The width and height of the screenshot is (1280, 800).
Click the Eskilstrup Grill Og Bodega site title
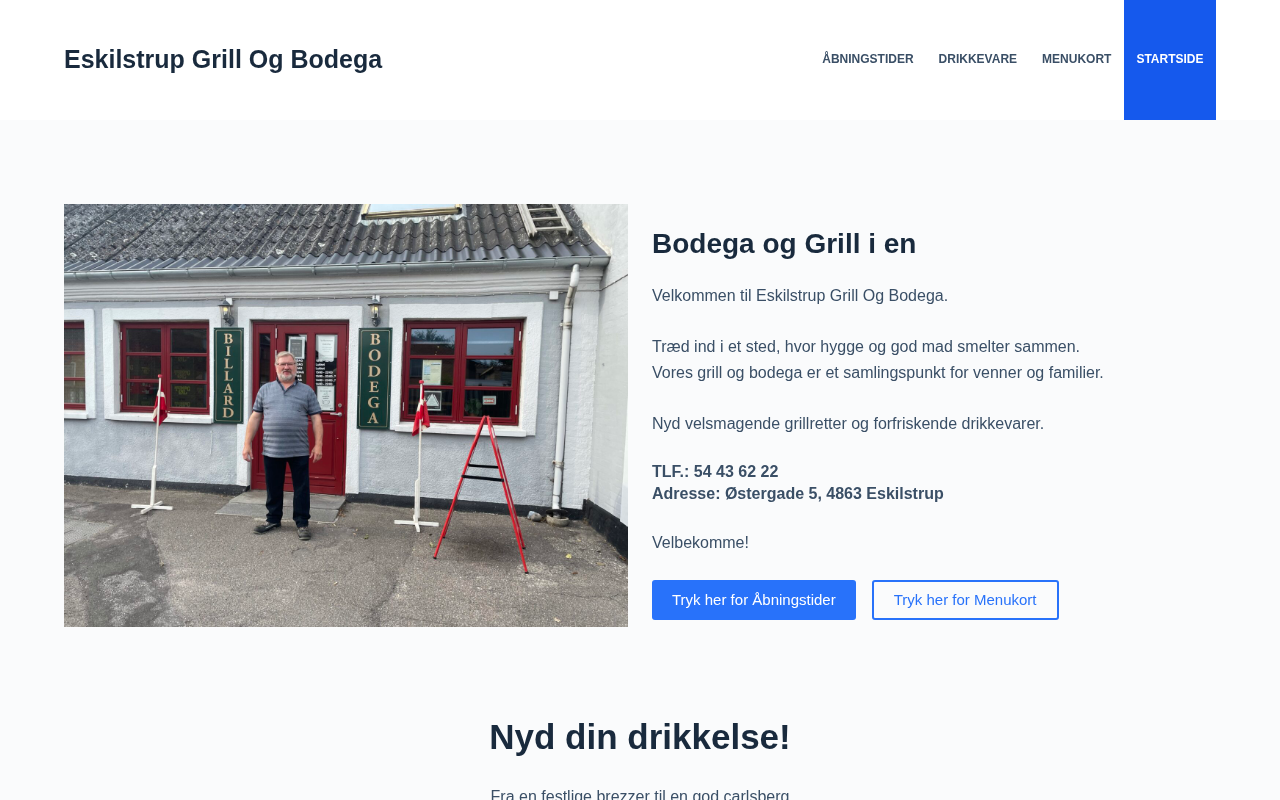[x=223, y=59]
